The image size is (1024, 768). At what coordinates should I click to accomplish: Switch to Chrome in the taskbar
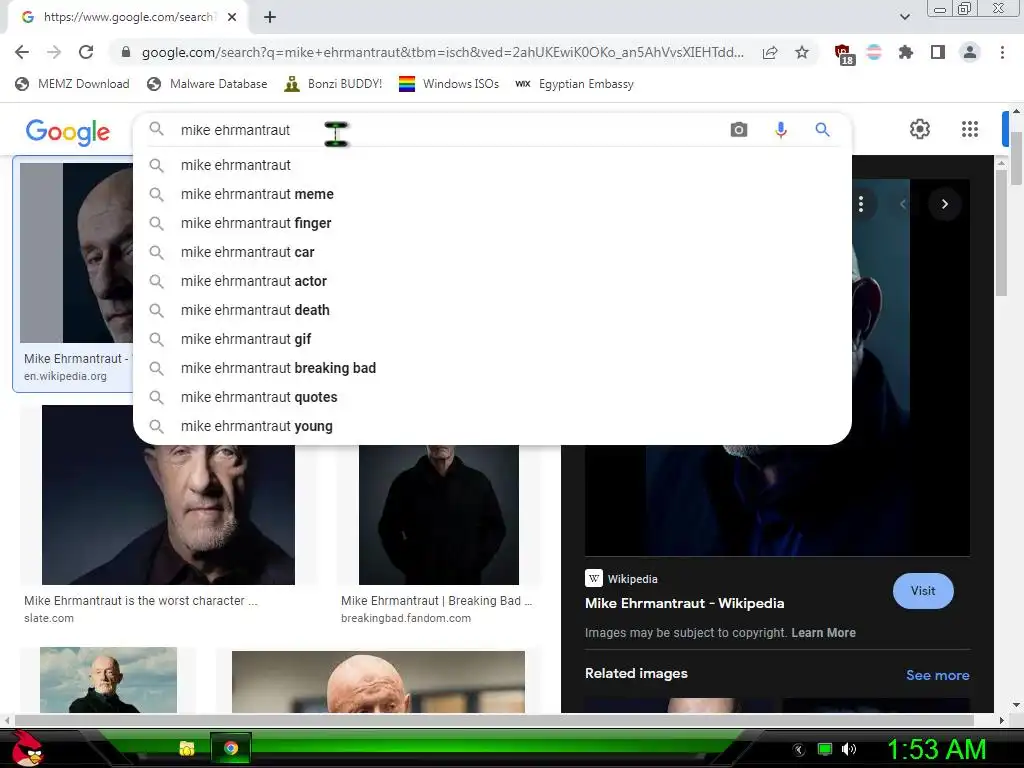point(231,748)
